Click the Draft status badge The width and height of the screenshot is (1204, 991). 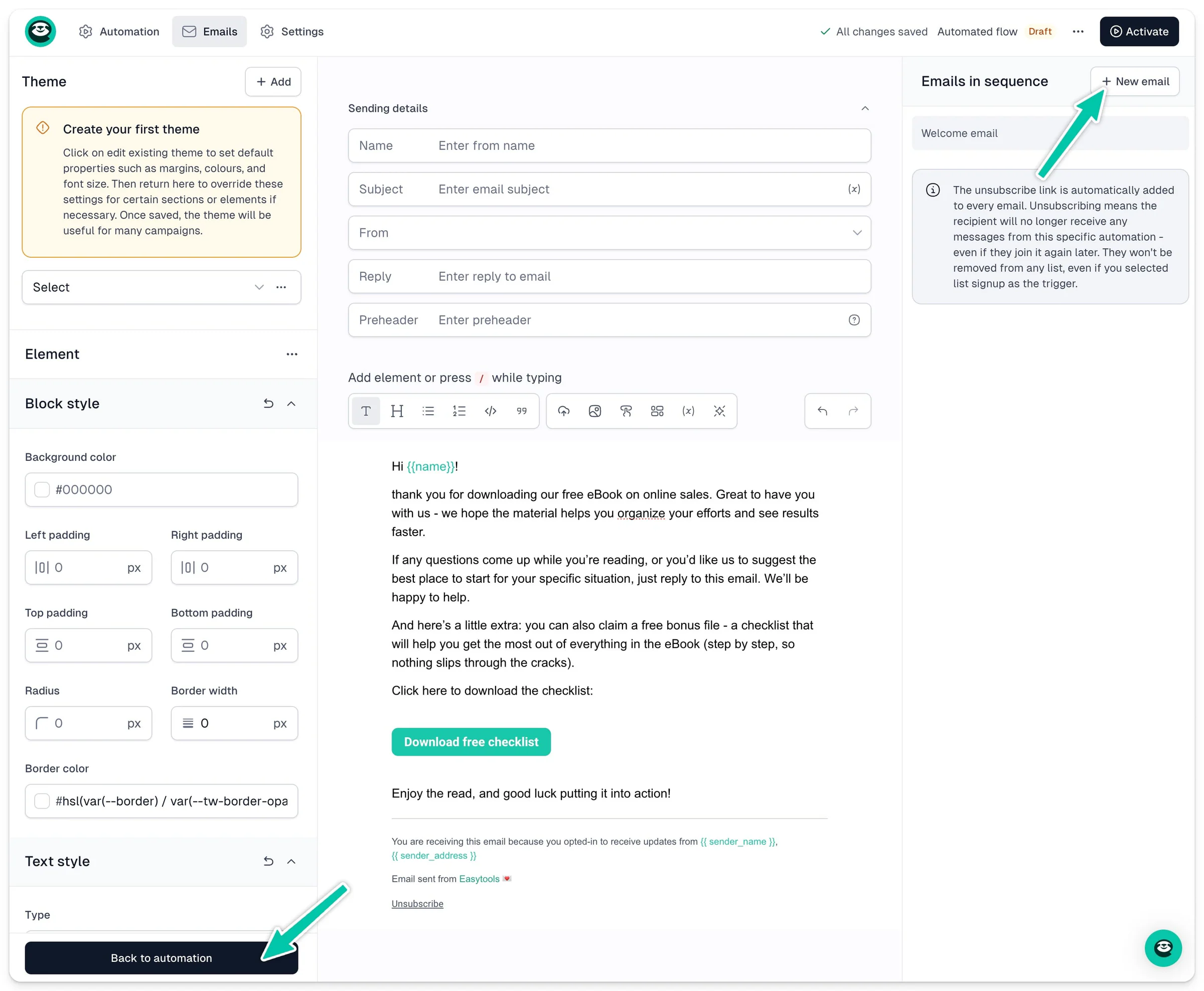1039,32
